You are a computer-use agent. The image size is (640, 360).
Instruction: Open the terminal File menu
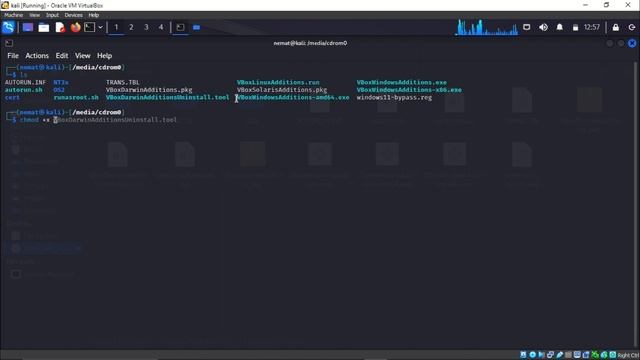pos(13,56)
